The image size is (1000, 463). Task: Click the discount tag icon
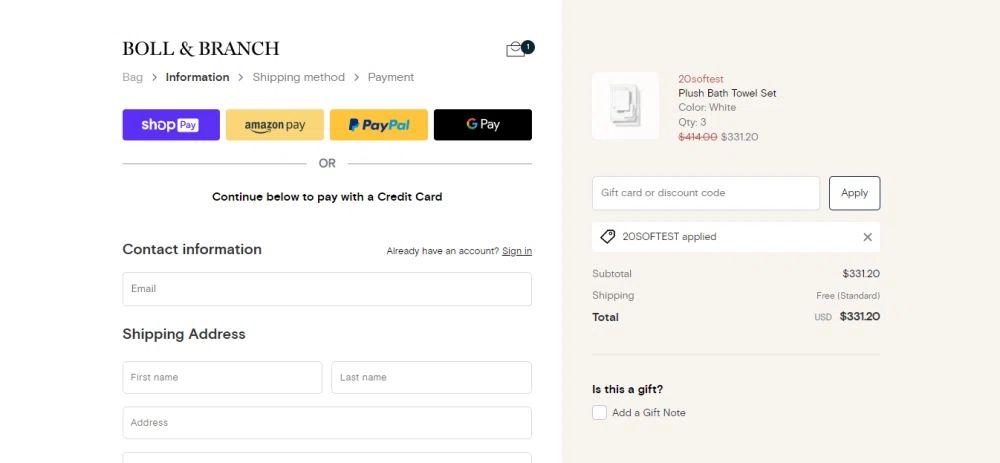608,237
